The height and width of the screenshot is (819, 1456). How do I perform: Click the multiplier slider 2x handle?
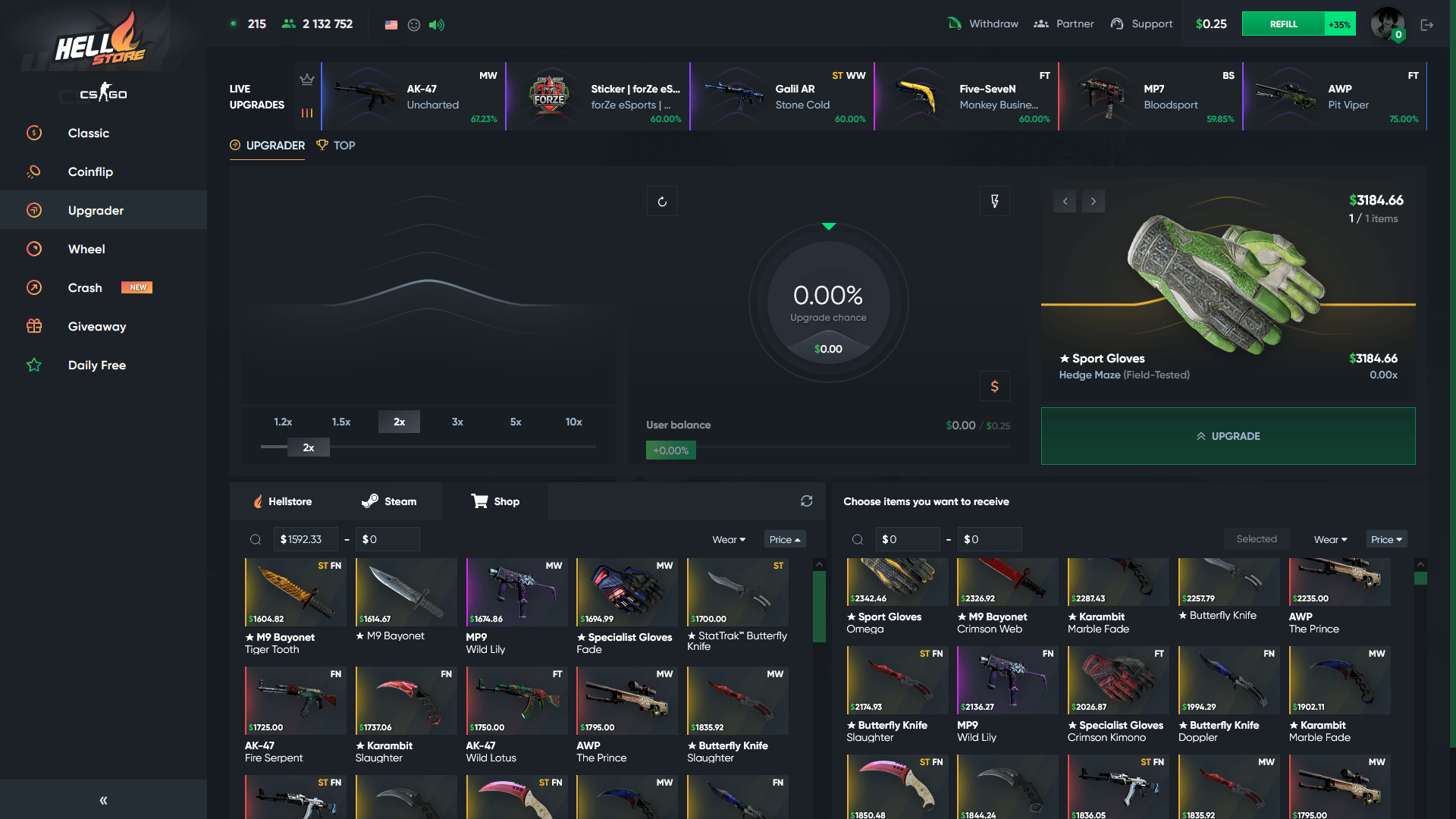click(309, 447)
